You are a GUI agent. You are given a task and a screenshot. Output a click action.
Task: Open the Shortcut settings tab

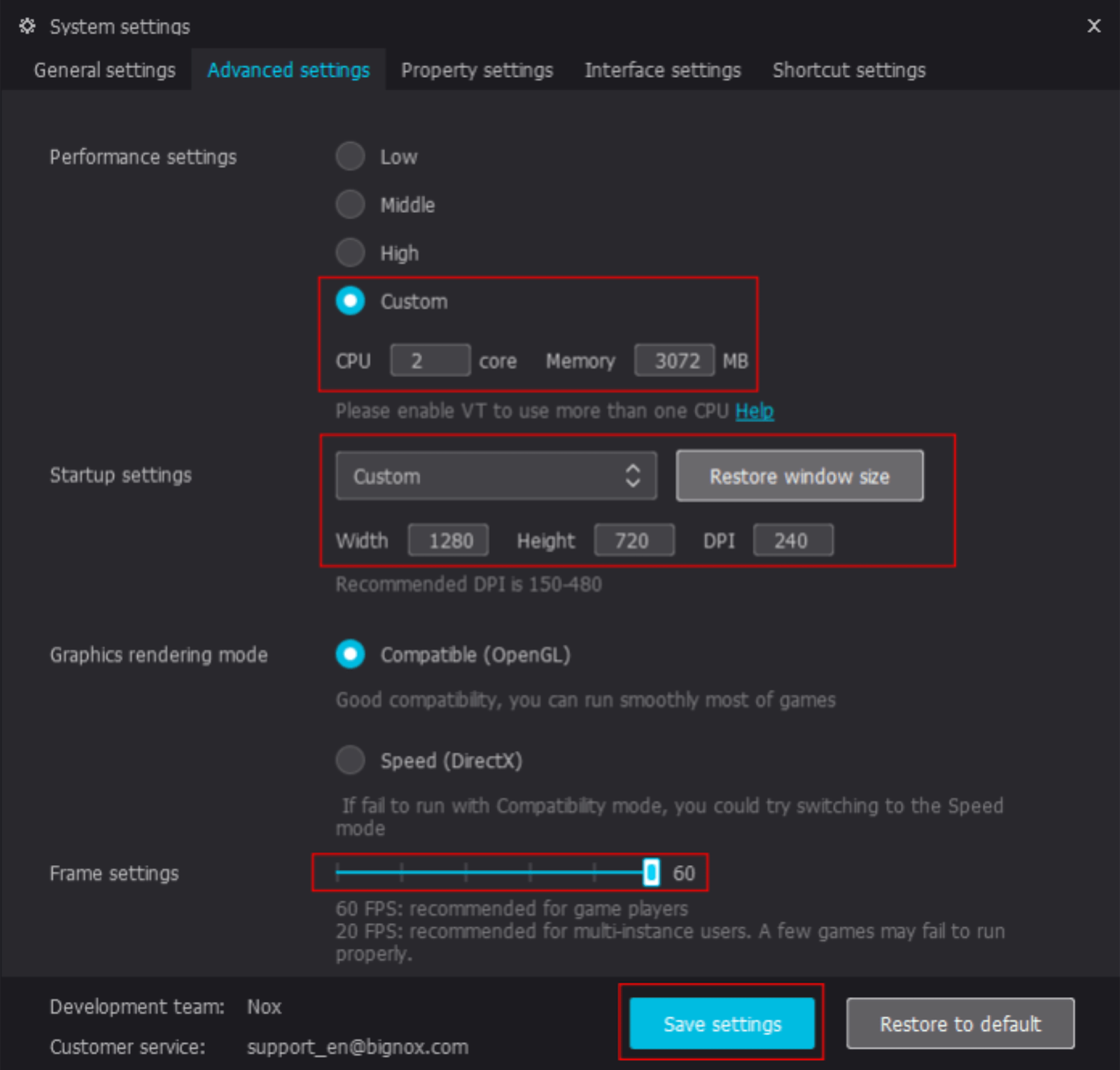pyautogui.click(x=849, y=70)
